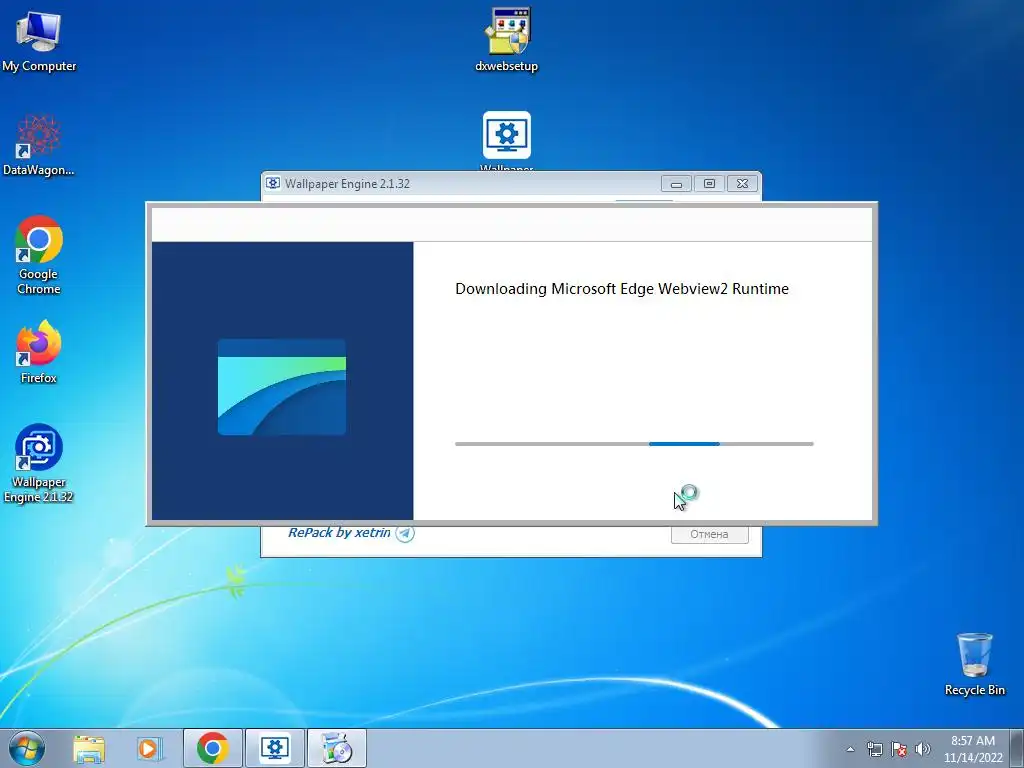Click the Webview2 download progress bar
The width and height of the screenshot is (1024, 768).
pos(634,444)
